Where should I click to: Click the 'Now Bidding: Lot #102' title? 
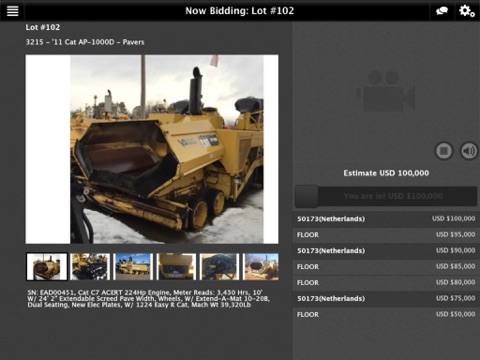[x=240, y=11]
